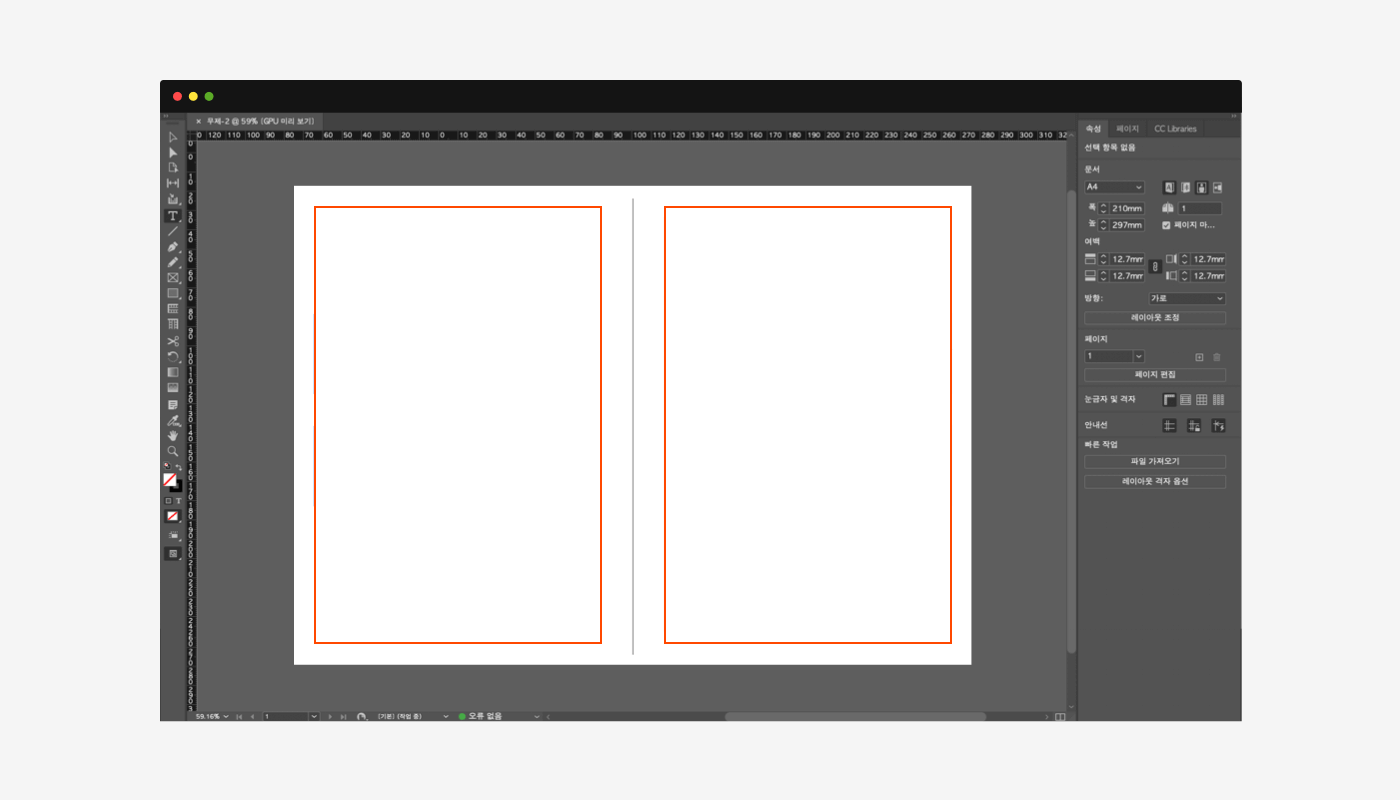The width and height of the screenshot is (1400, 800).
Task: Select the Note tool
Action: pos(173,405)
